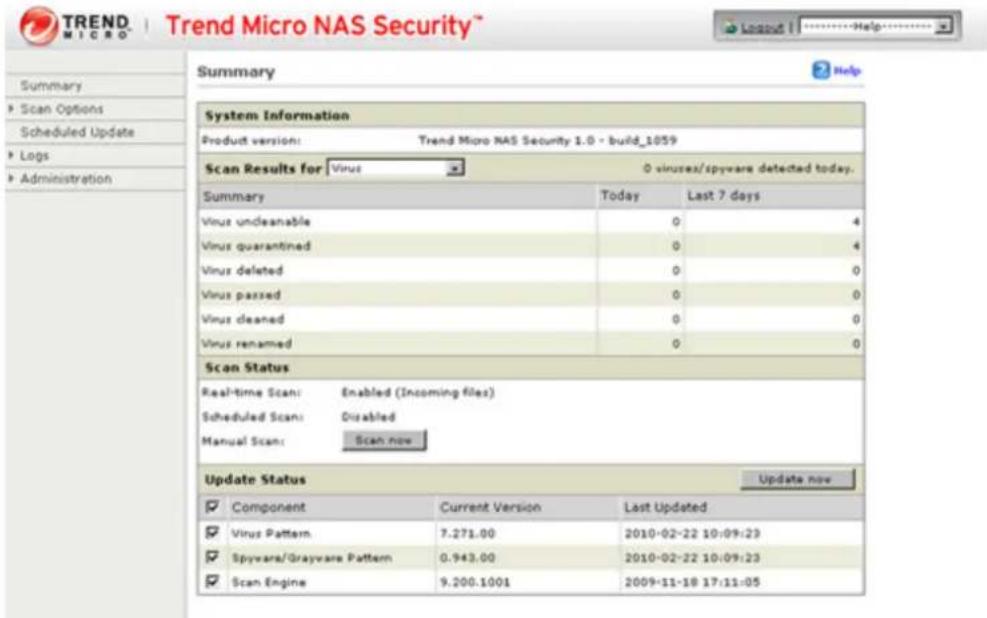Click the Virus deleted row label
This screenshot has height=618, width=987.
click(242, 271)
